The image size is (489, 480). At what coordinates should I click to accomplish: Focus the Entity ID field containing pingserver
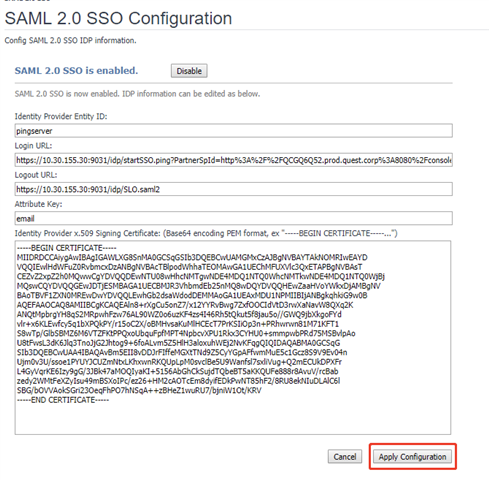tap(233, 131)
